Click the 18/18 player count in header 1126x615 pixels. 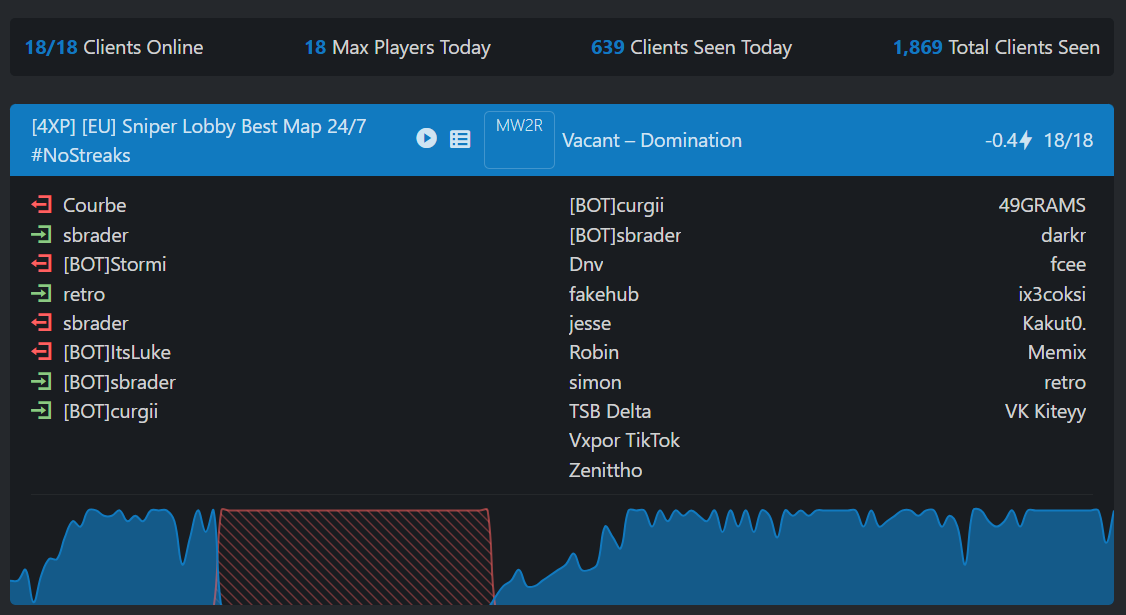(1068, 140)
